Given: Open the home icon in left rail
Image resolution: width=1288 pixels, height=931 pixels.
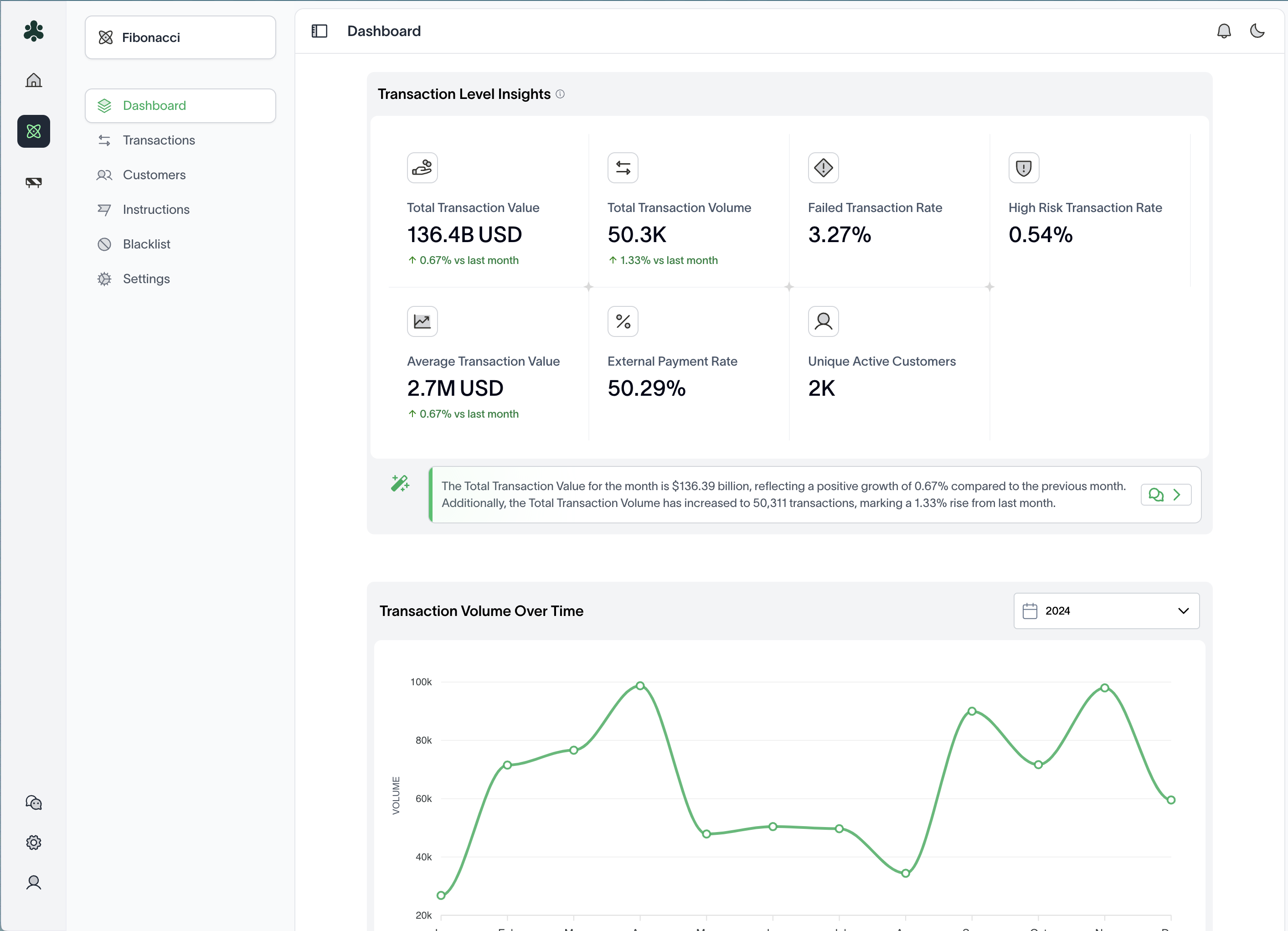Looking at the screenshot, I should 34,80.
